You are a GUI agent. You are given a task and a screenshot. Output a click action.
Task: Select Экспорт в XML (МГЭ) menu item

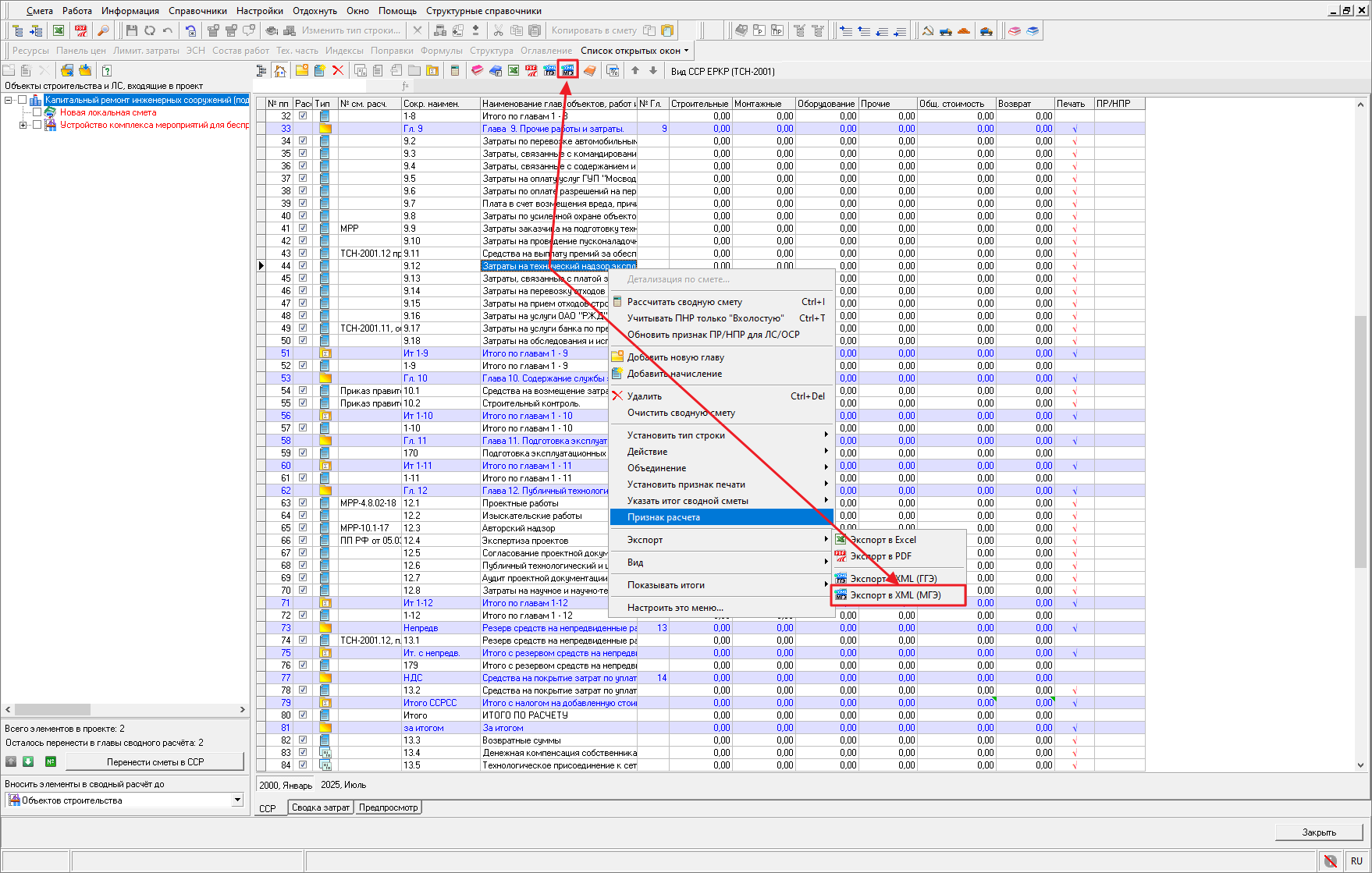click(x=895, y=595)
